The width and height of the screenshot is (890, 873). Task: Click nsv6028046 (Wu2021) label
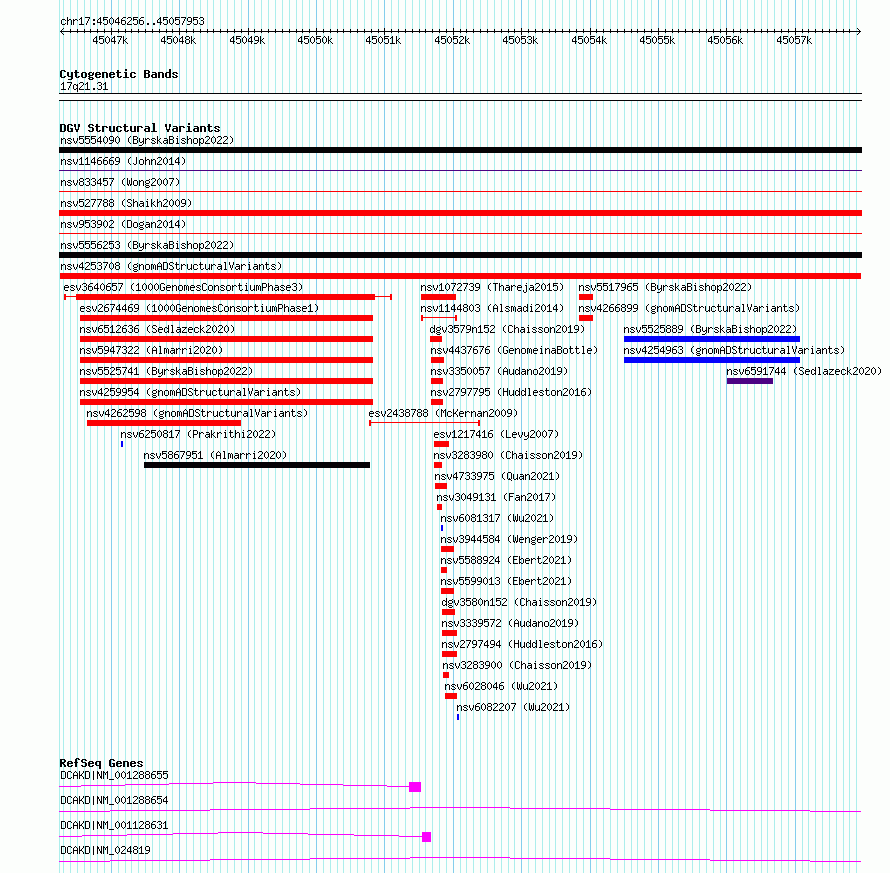[501, 686]
